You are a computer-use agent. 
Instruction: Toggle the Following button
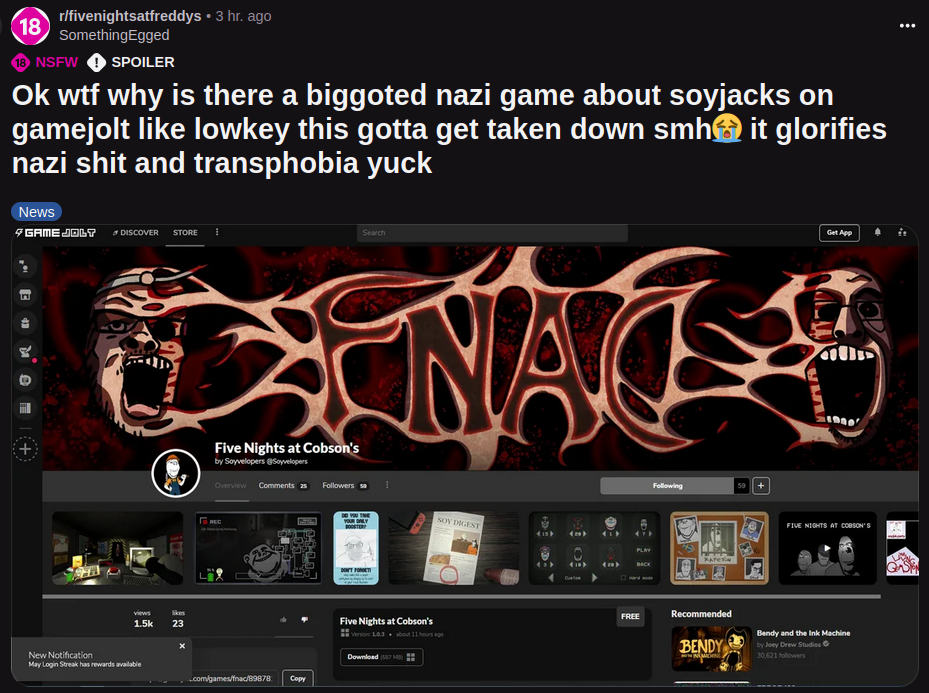[x=667, y=486]
